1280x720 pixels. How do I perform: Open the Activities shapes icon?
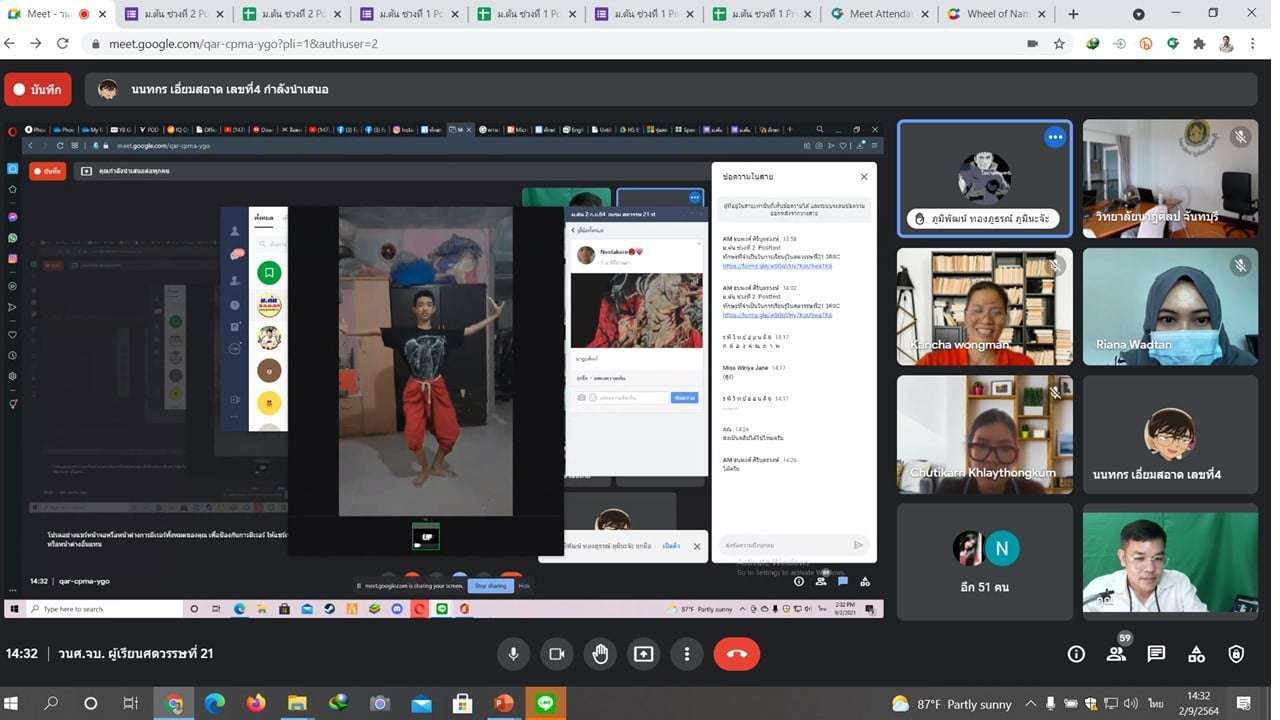tap(1196, 654)
